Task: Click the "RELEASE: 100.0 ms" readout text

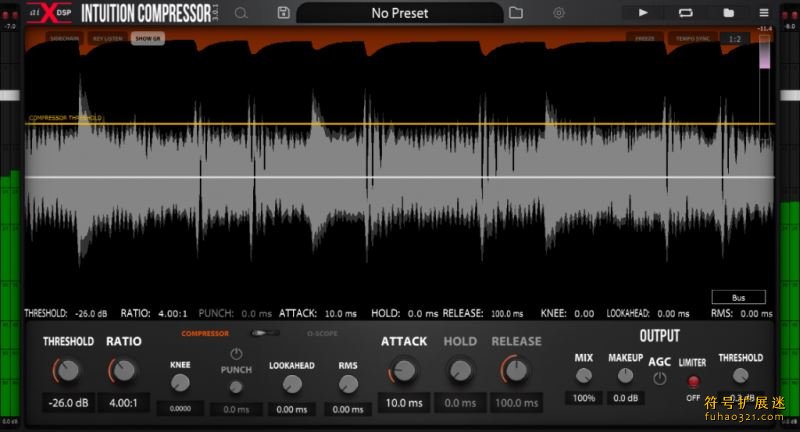Action: 482,313
